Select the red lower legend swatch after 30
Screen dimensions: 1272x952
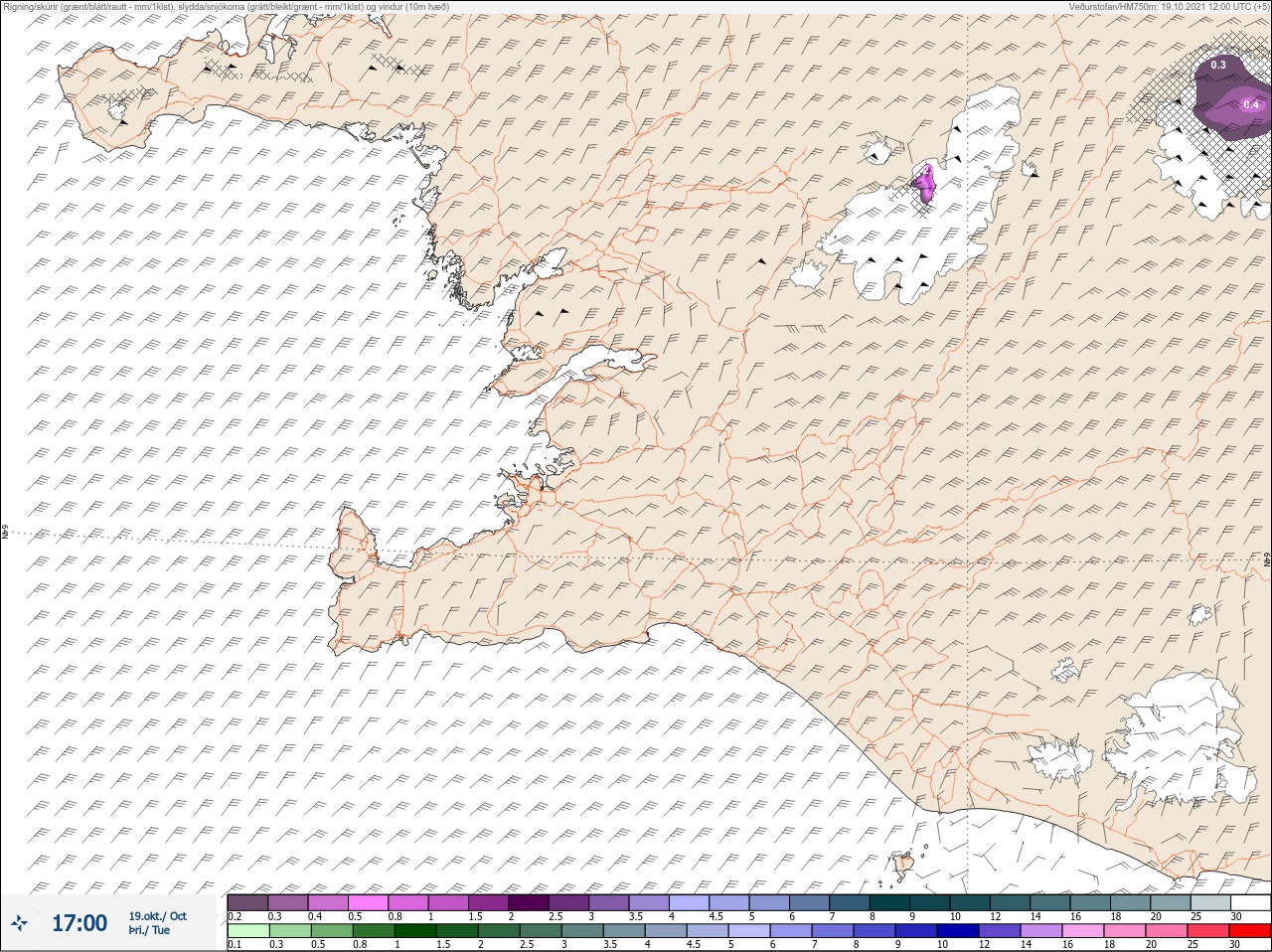[x=1252, y=931]
